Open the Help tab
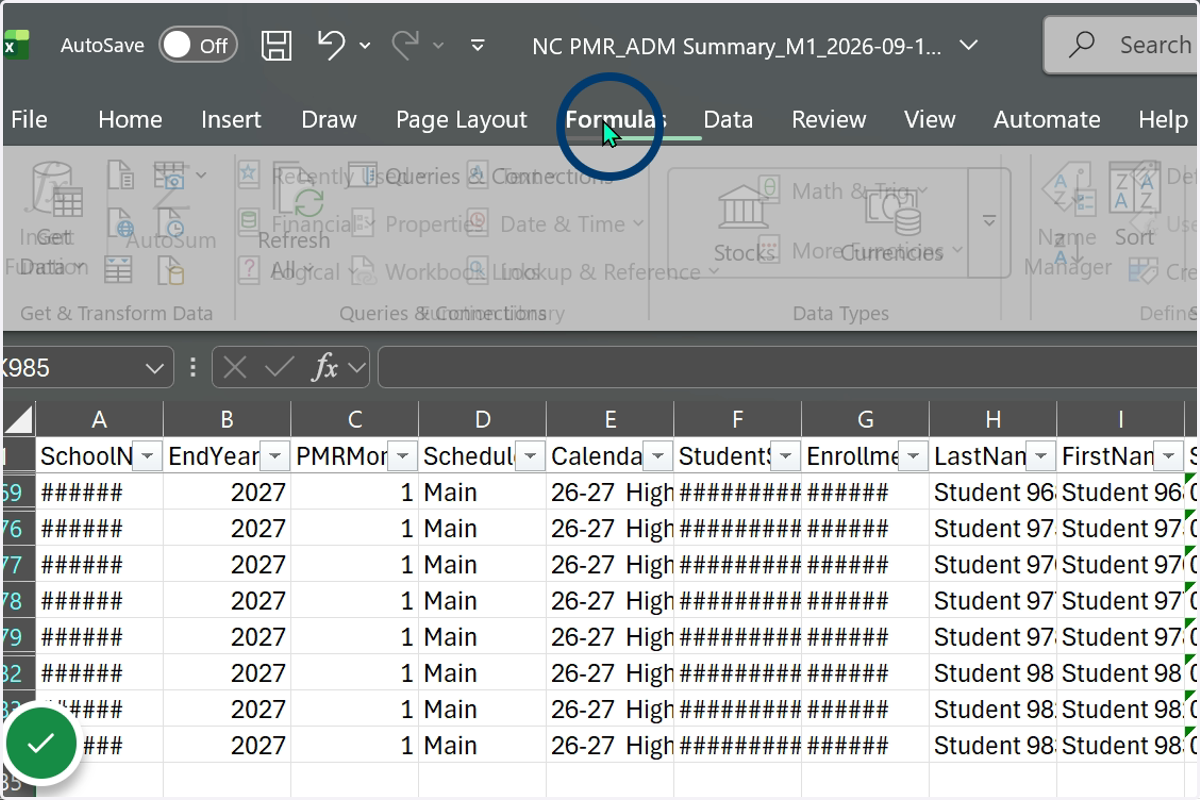Viewport: 1200px width, 800px height. 1163,119
